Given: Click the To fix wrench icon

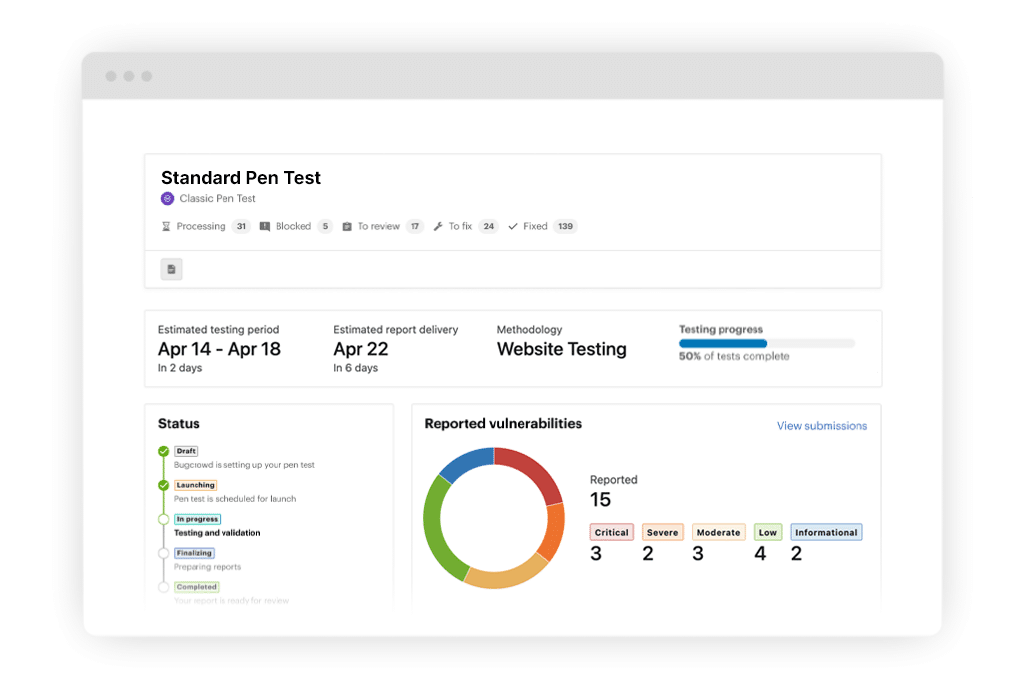Looking at the screenshot, I should (438, 227).
